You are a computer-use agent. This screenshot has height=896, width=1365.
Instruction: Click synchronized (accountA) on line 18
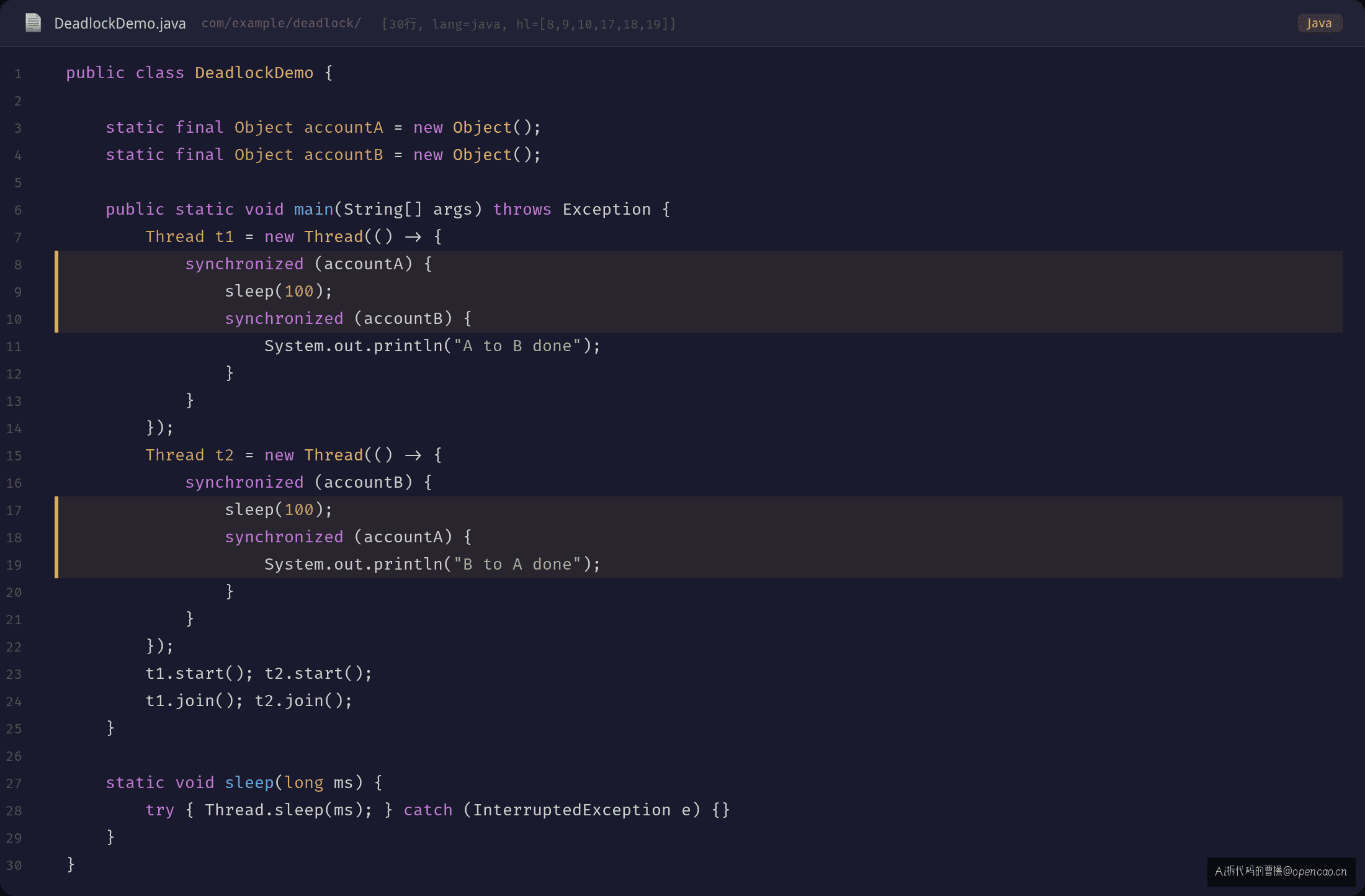click(x=339, y=537)
